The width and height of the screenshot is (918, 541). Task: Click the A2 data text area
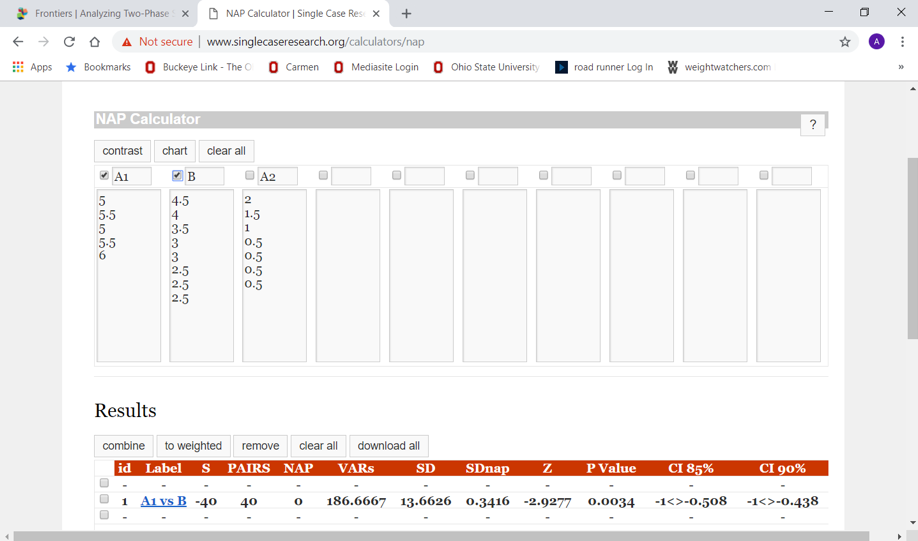point(275,275)
